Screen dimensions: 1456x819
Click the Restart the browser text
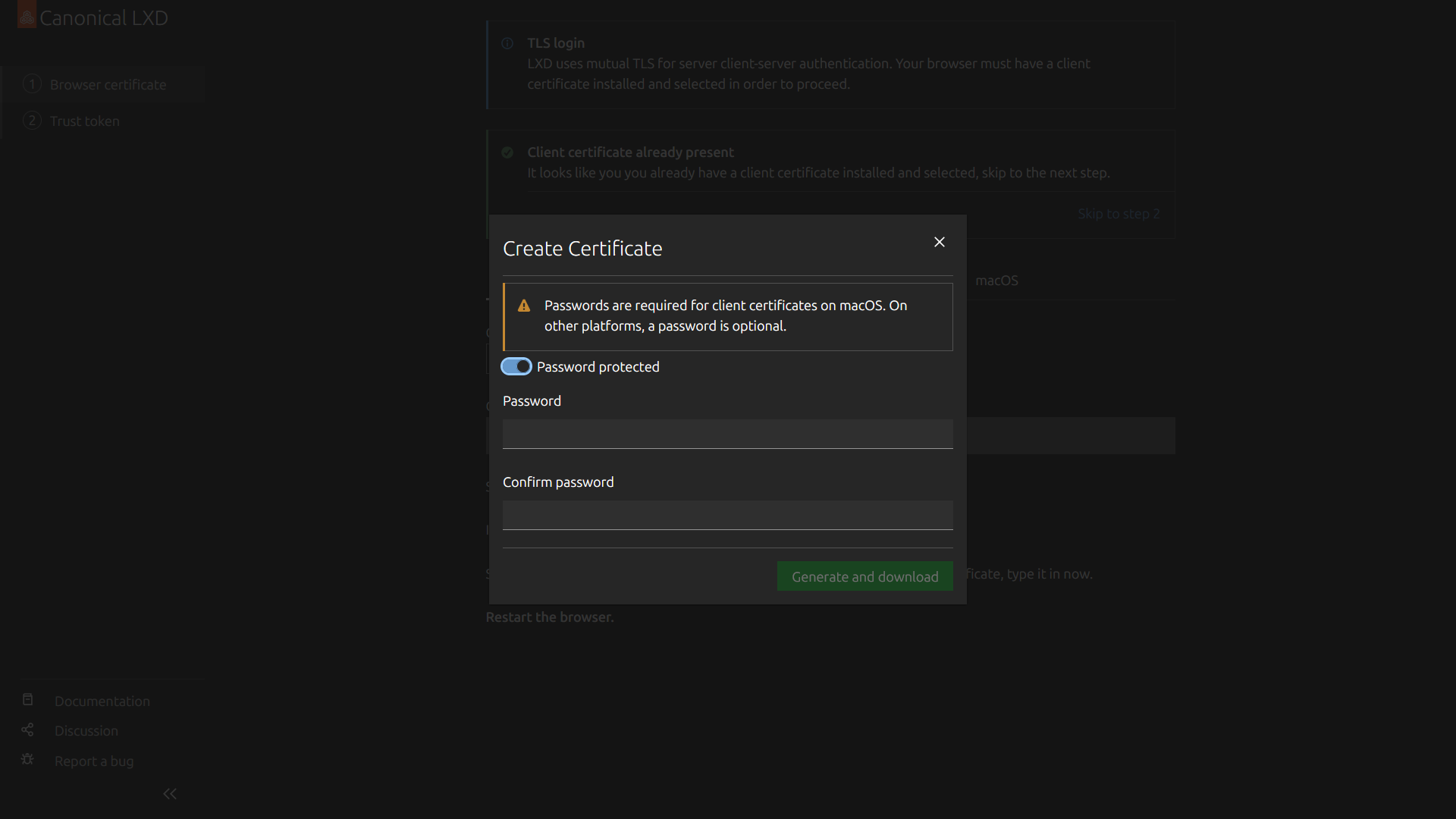coord(550,617)
